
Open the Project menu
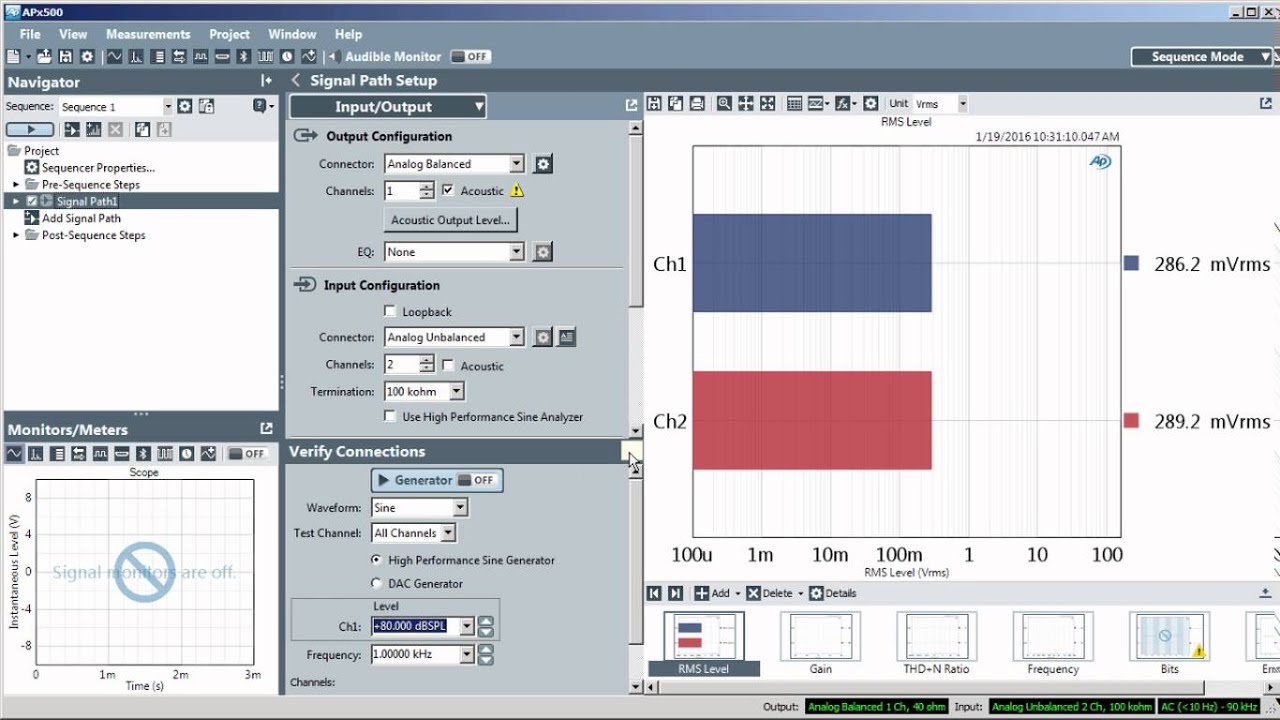pyautogui.click(x=230, y=34)
